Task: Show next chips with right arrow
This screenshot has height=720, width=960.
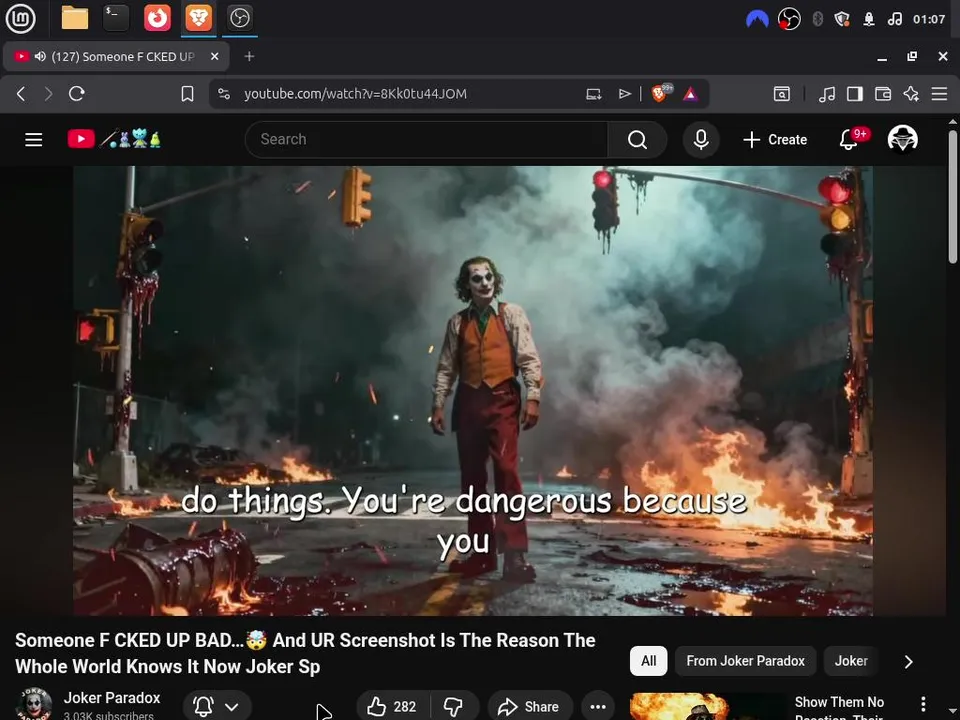Action: 909,662
